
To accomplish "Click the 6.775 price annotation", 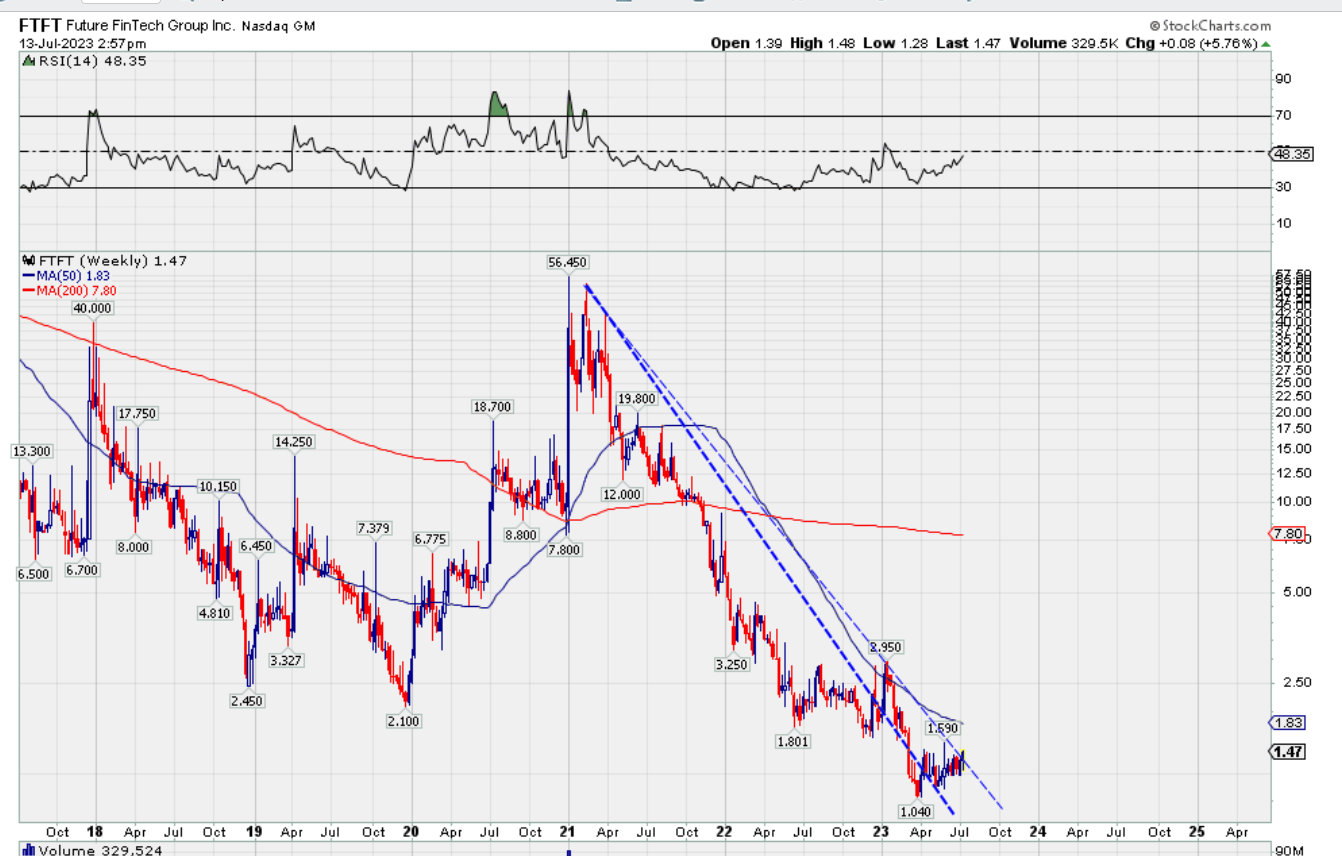I will (430, 539).
